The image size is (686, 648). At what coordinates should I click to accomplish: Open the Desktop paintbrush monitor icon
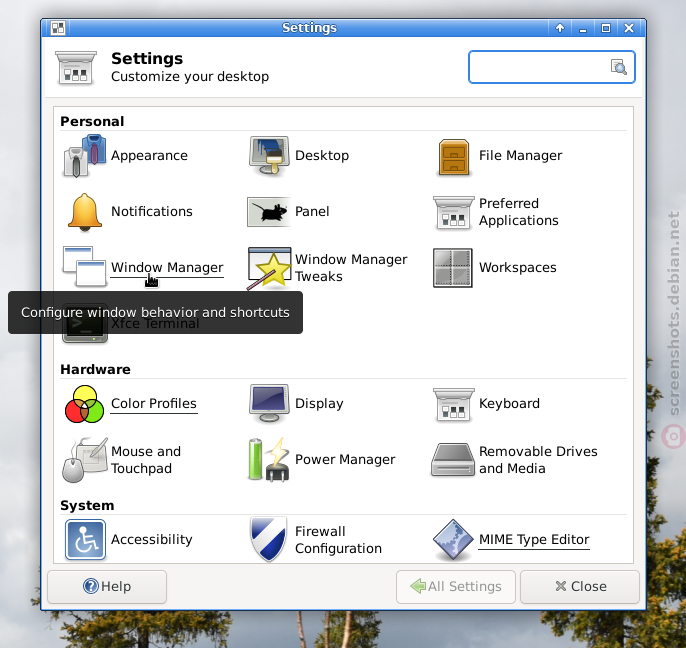(x=269, y=156)
